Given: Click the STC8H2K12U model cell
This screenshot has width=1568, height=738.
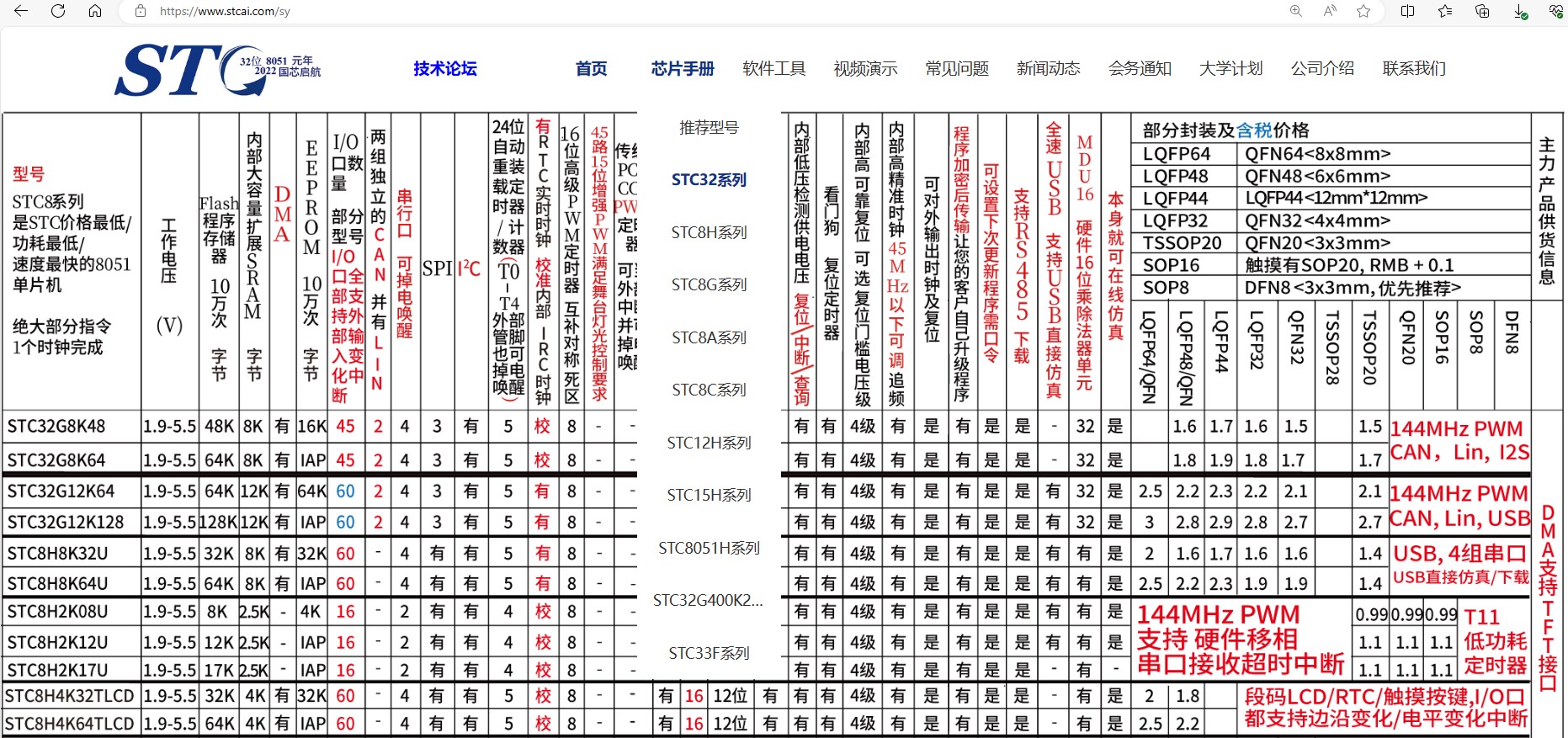Looking at the screenshot, I should [x=57, y=643].
